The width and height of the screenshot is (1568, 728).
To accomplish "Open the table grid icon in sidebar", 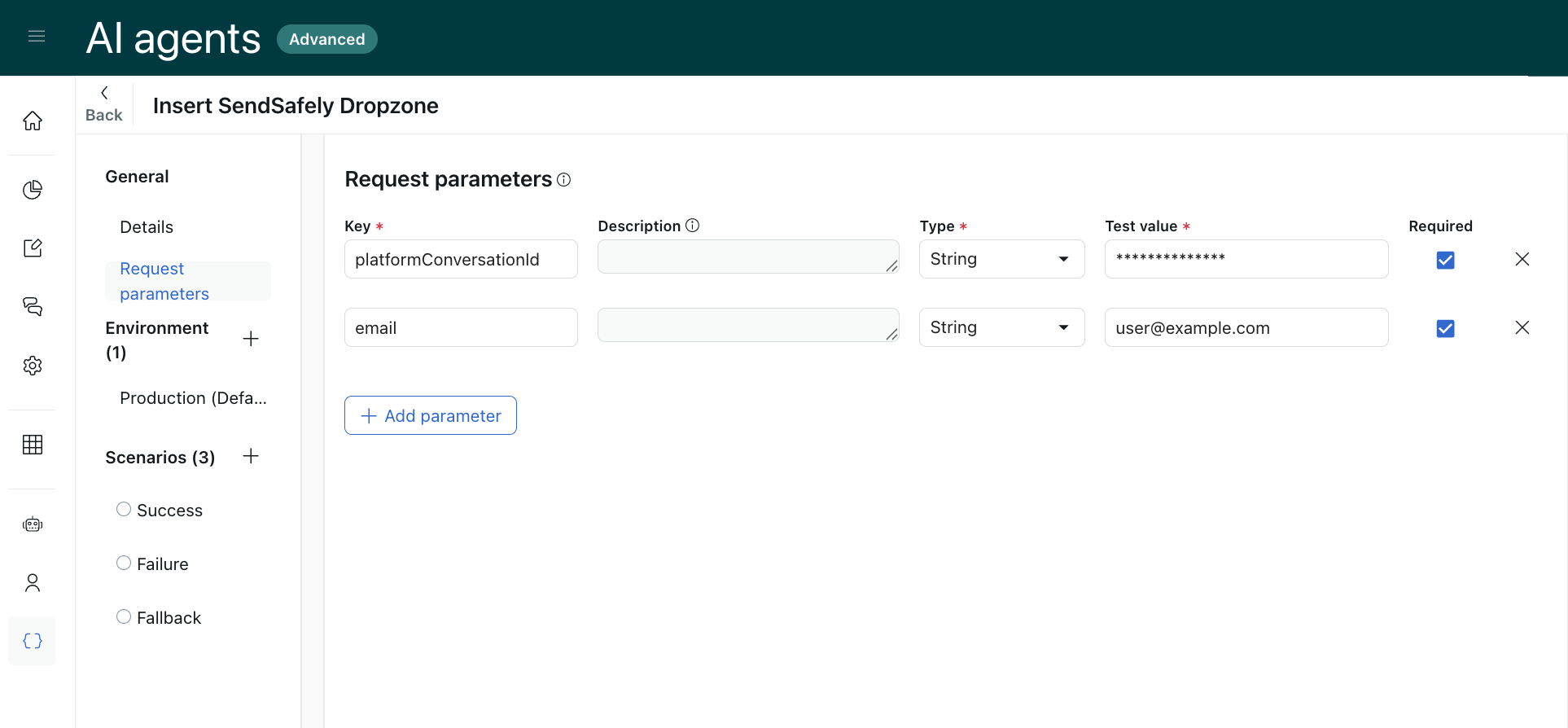I will [x=33, y=445].
